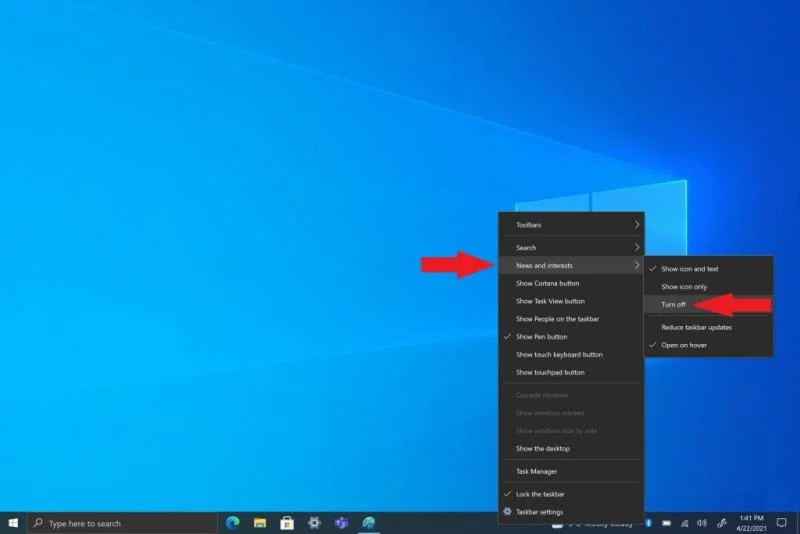Open the Edge Dev icon on taskbar
800x534 pixels.
pyautogui.click(x=368, y=523)
